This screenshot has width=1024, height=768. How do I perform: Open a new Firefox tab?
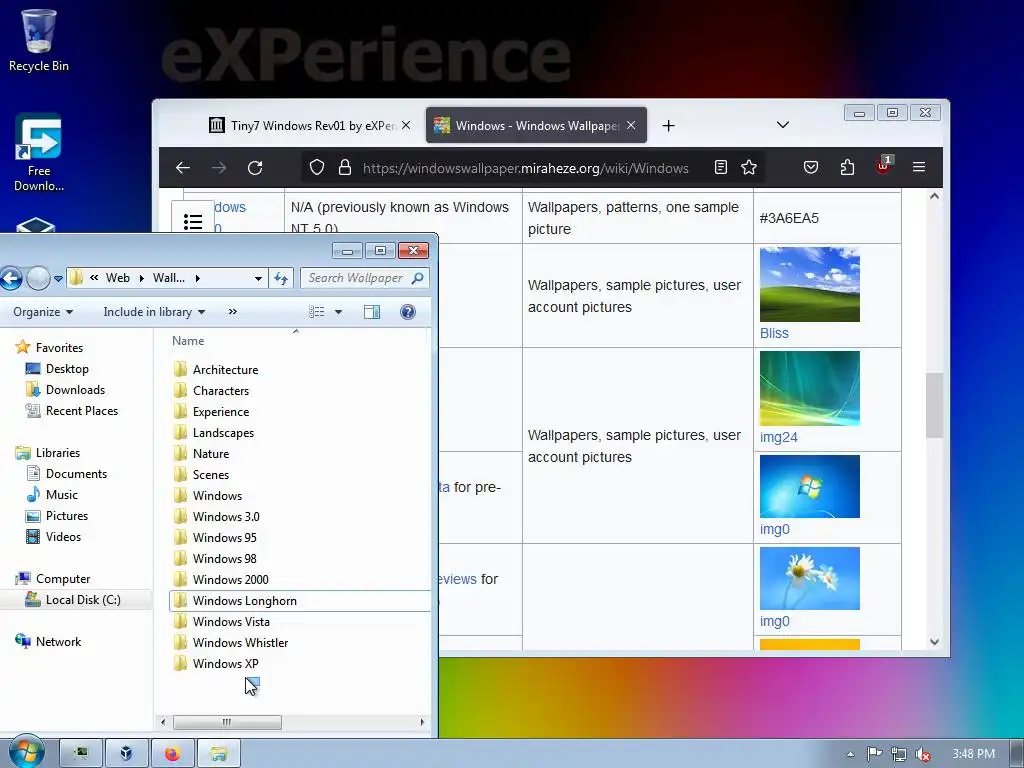point(668,125)
